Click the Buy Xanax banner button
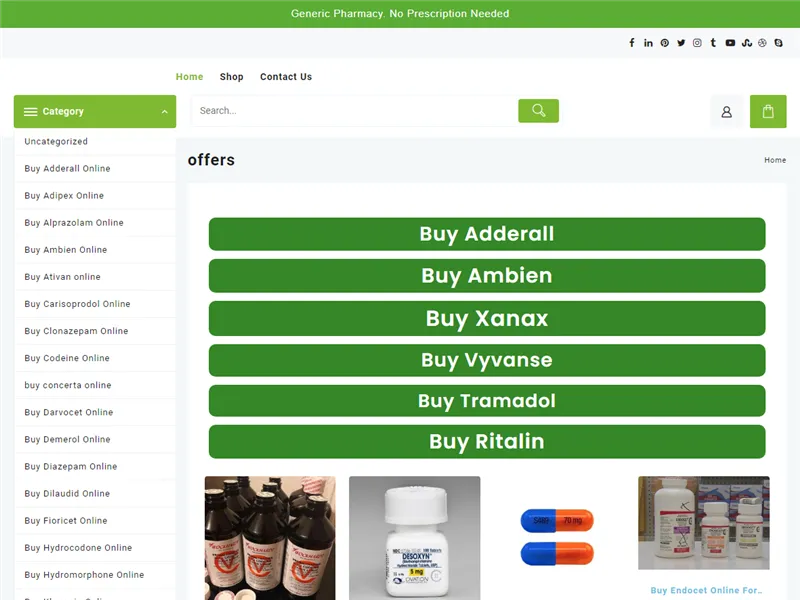800x600 pixels. coord(487,318)
